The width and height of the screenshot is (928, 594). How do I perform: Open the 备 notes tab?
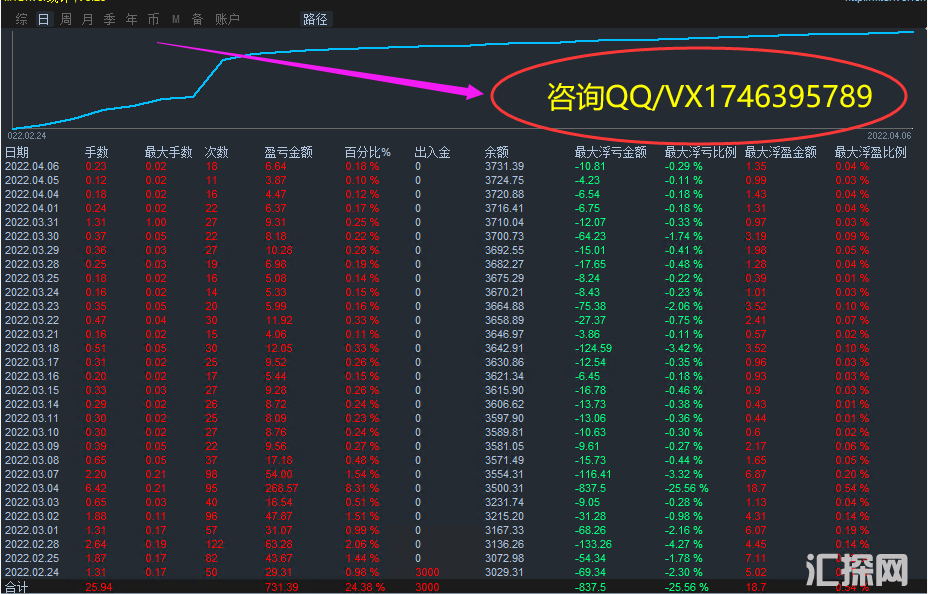click(198, 20)
